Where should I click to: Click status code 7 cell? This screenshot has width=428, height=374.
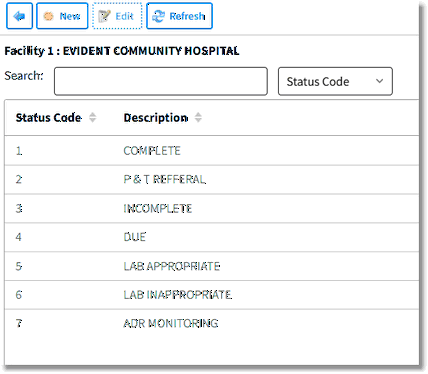tap(19, 323)
